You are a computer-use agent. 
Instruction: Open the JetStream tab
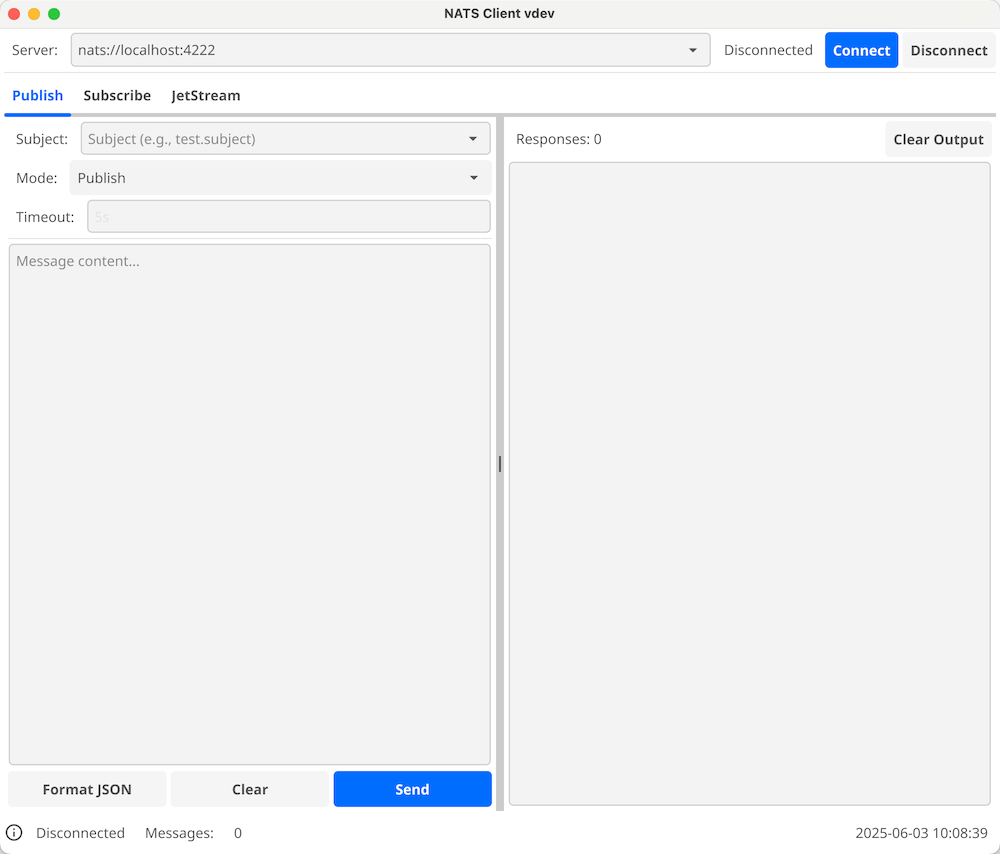click(x=206, y=96)
